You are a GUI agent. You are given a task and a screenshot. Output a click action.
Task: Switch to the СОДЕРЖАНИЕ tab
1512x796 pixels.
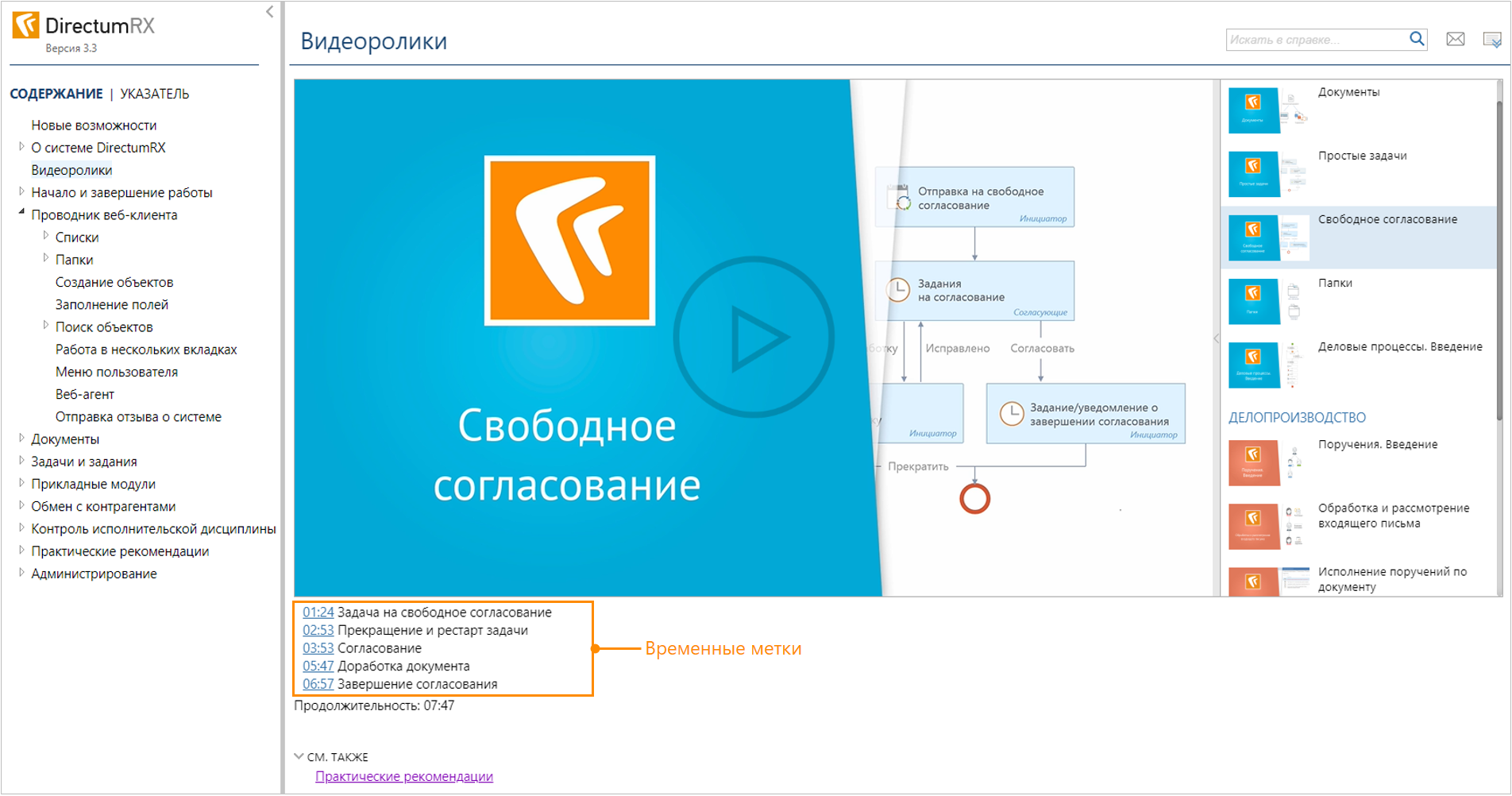[x=56, y=94]
